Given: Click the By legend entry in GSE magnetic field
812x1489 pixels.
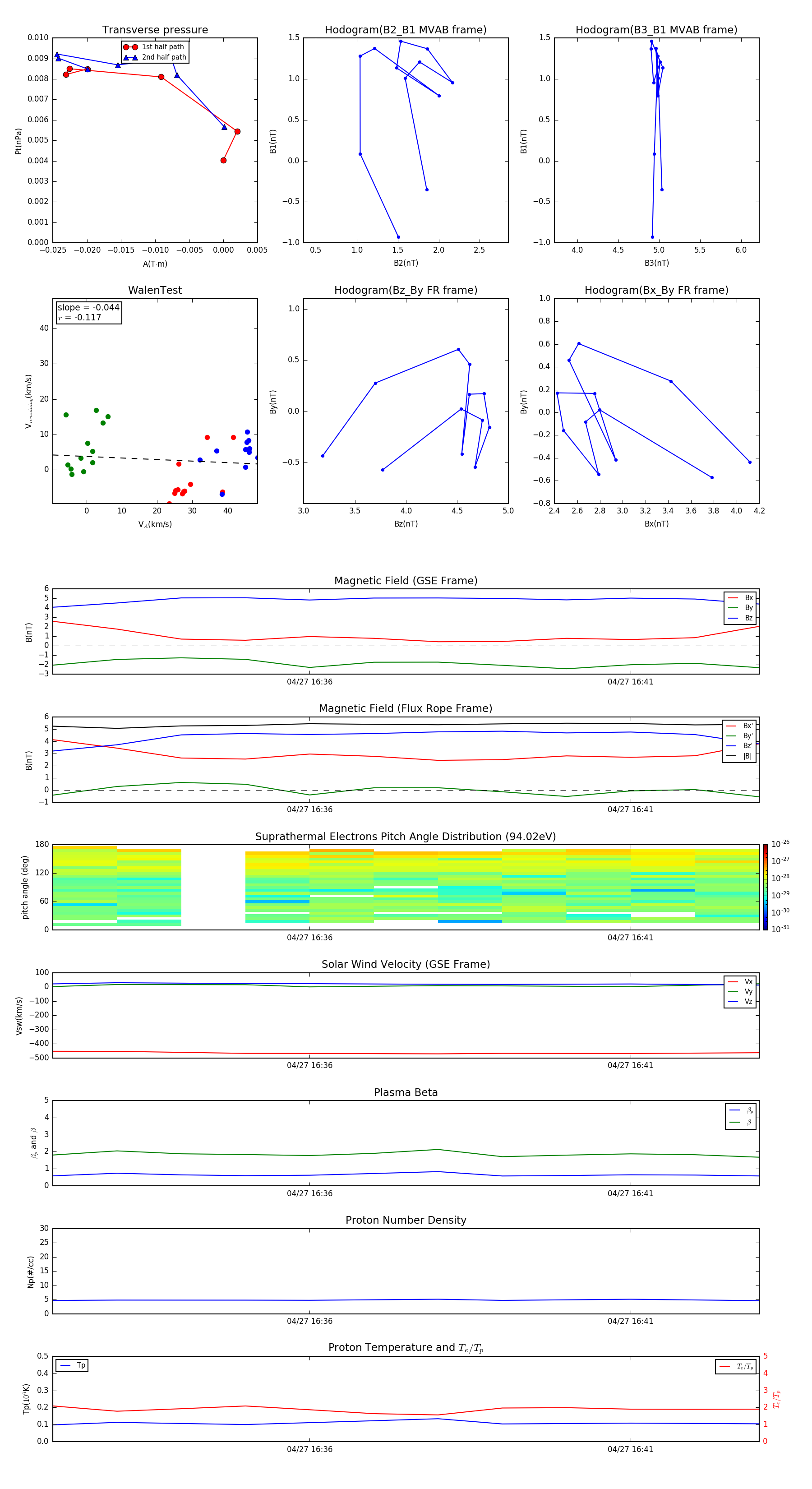Looking at the screenshot, I should click(740, 607).
